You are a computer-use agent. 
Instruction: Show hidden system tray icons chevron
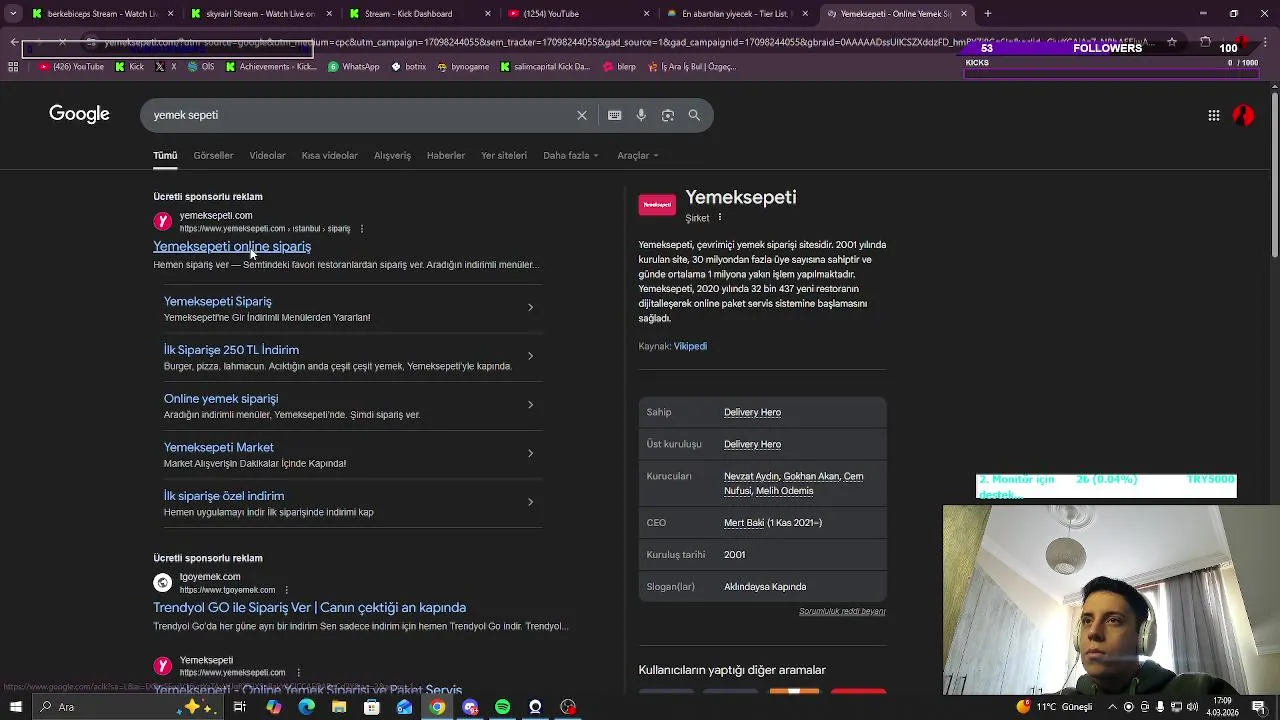pos(1112,707)
